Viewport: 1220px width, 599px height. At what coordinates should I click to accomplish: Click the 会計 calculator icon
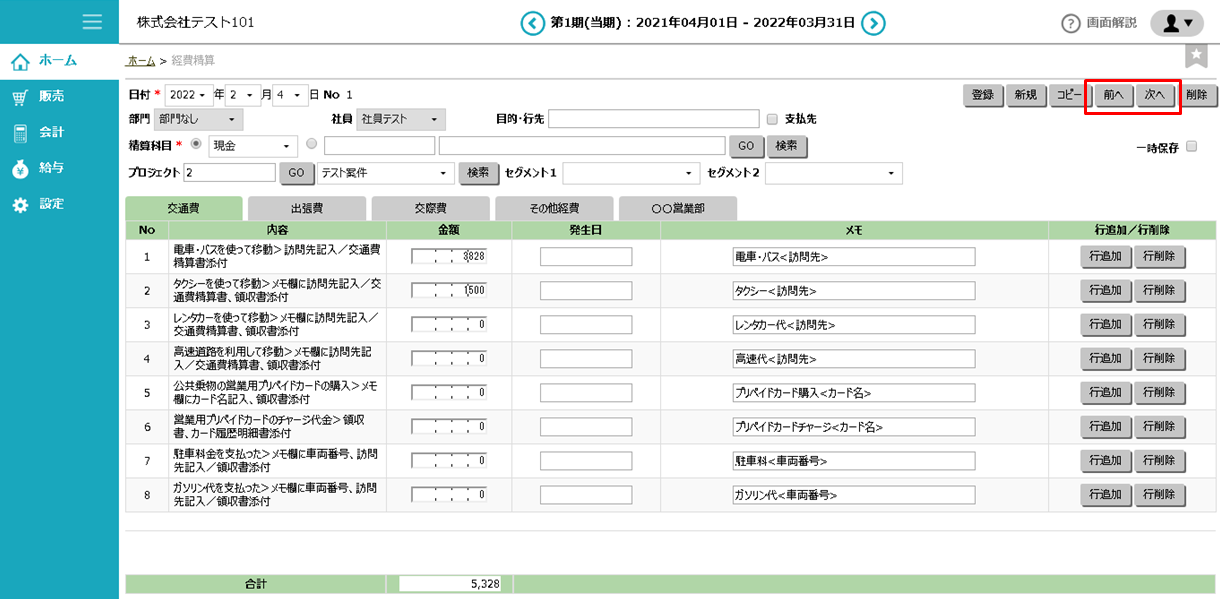pos(20,133)
